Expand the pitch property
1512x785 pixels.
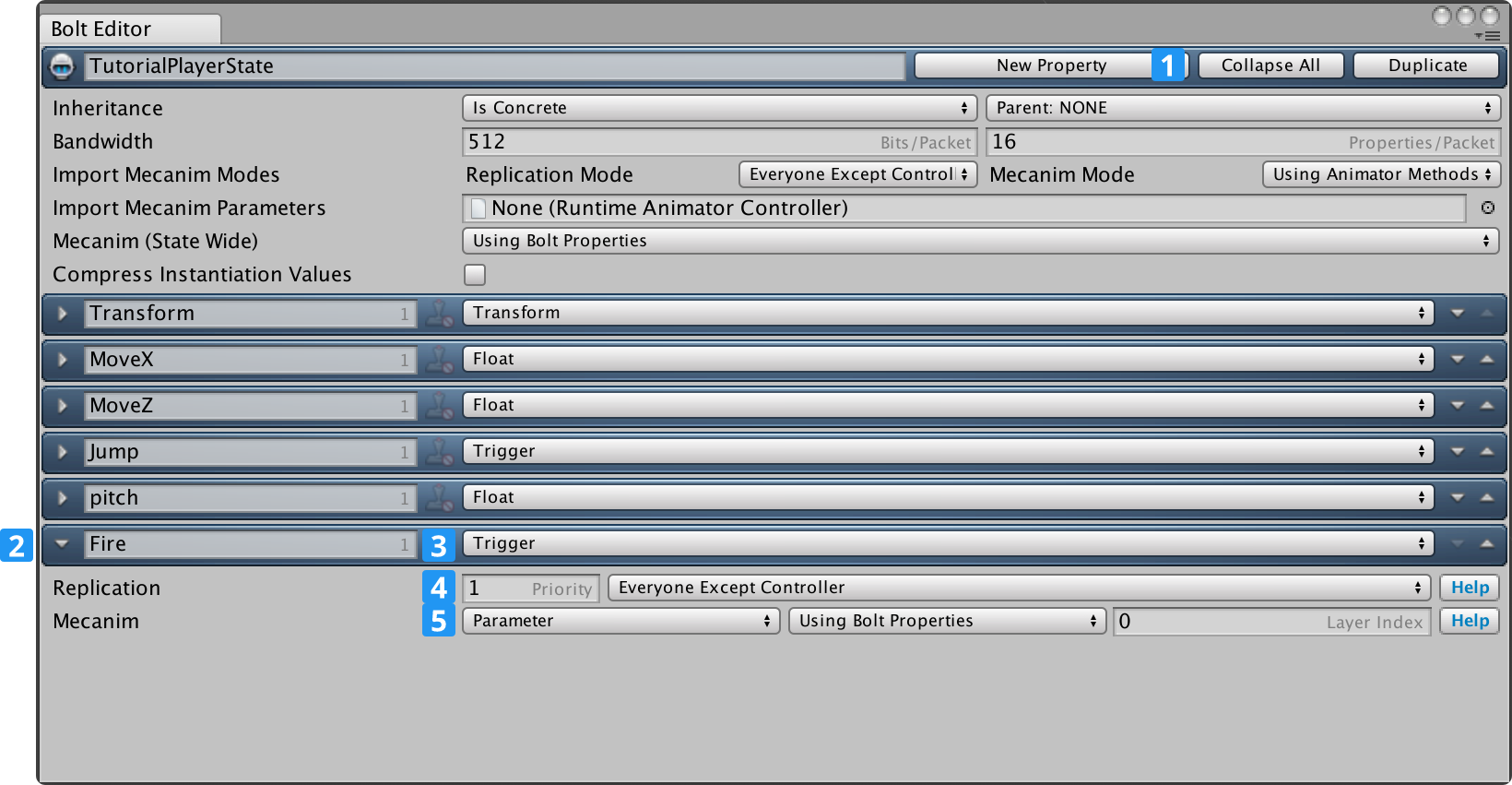pyautogui.click(x=63, y=498)
